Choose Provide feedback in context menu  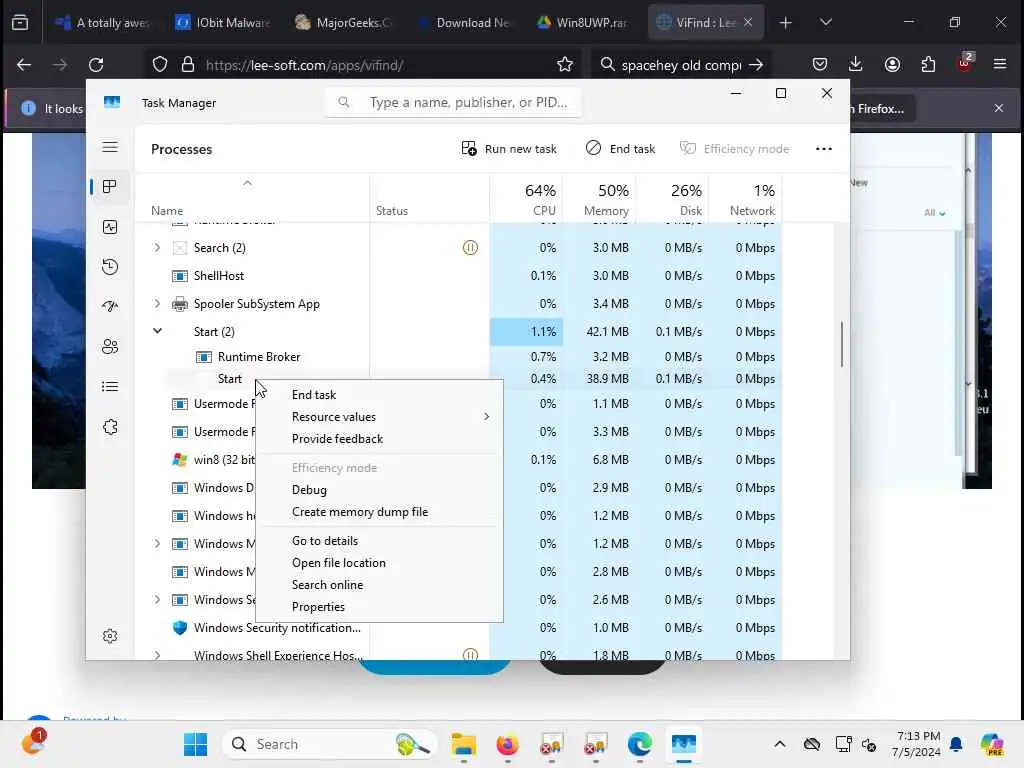coord(337,439)
